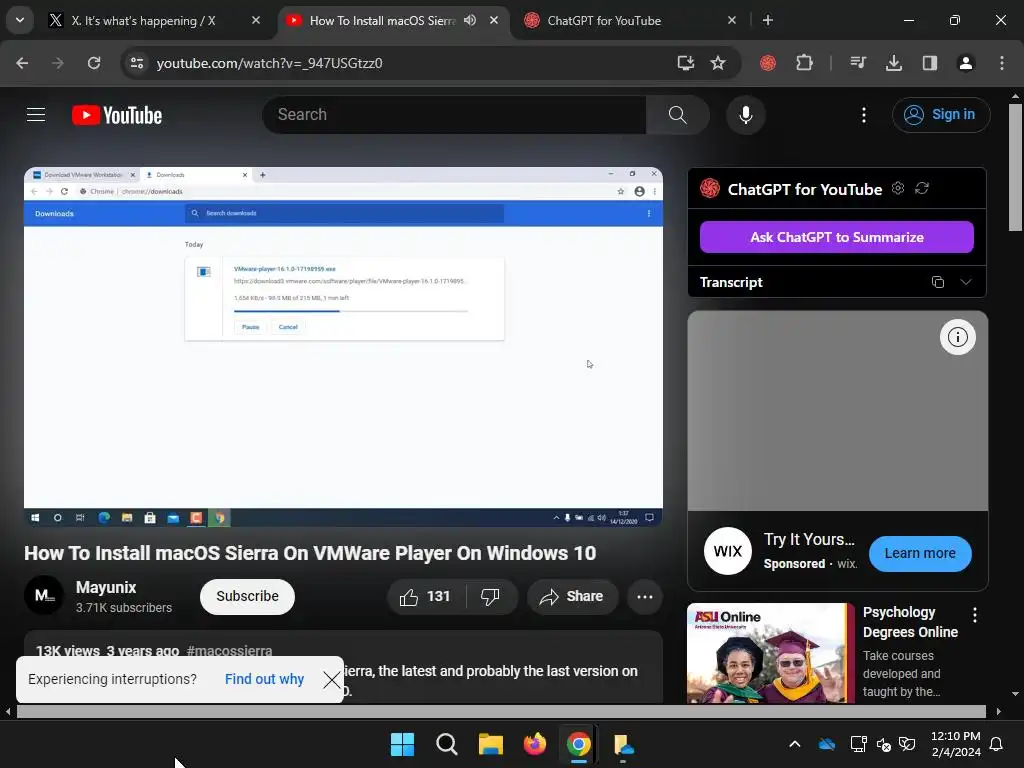Dismiss the Experiencing interruptions popup
The image size is (1024, 768).
click(x=331, y=680)
